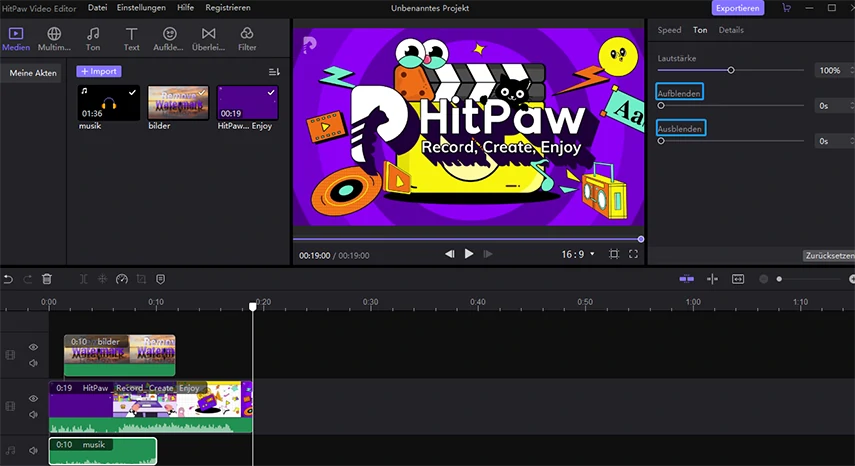855x466 pixels.
Task: Open the Text tool panel
Action: pos(131,34)
